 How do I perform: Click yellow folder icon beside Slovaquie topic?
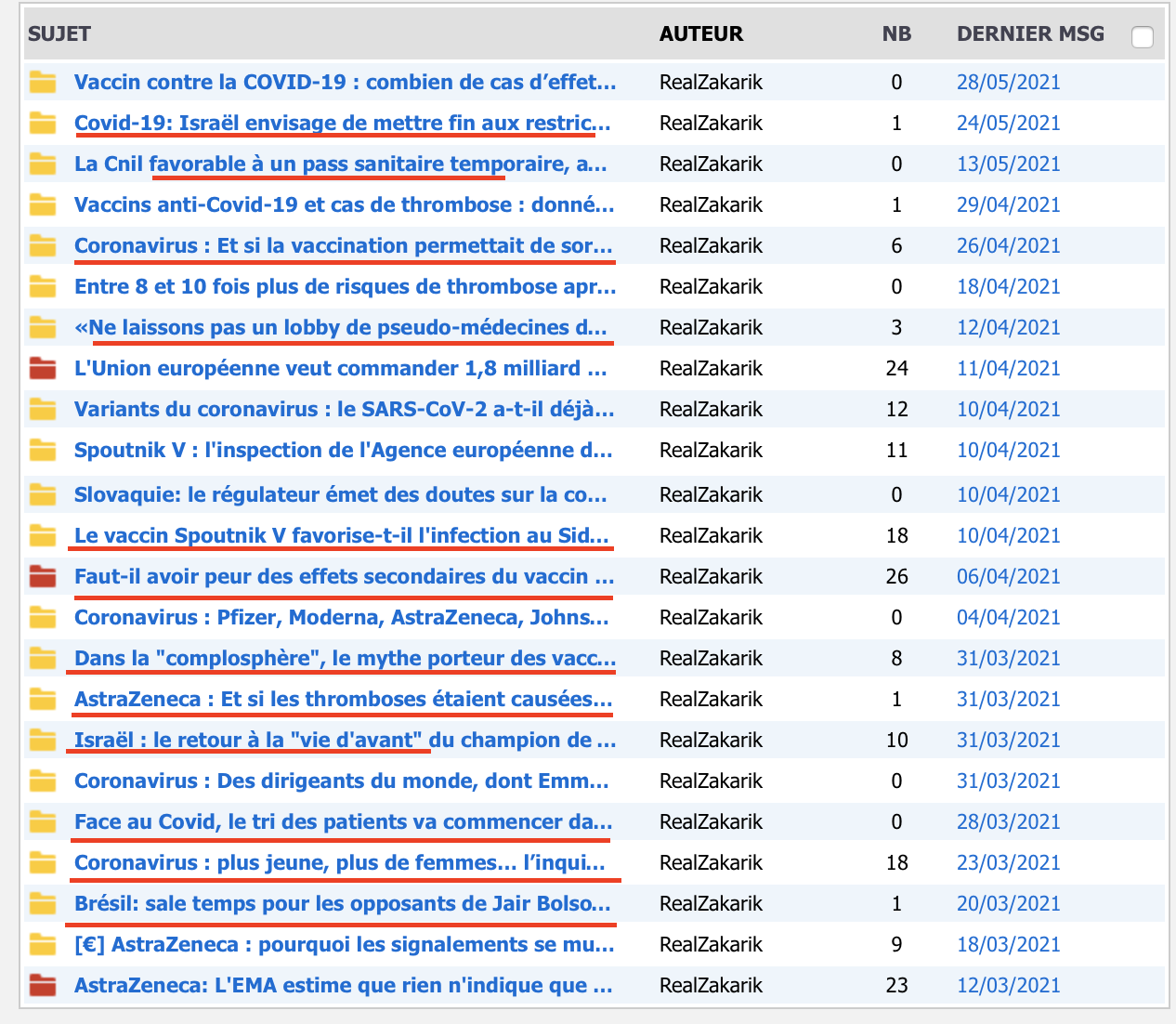pos(43,495)
